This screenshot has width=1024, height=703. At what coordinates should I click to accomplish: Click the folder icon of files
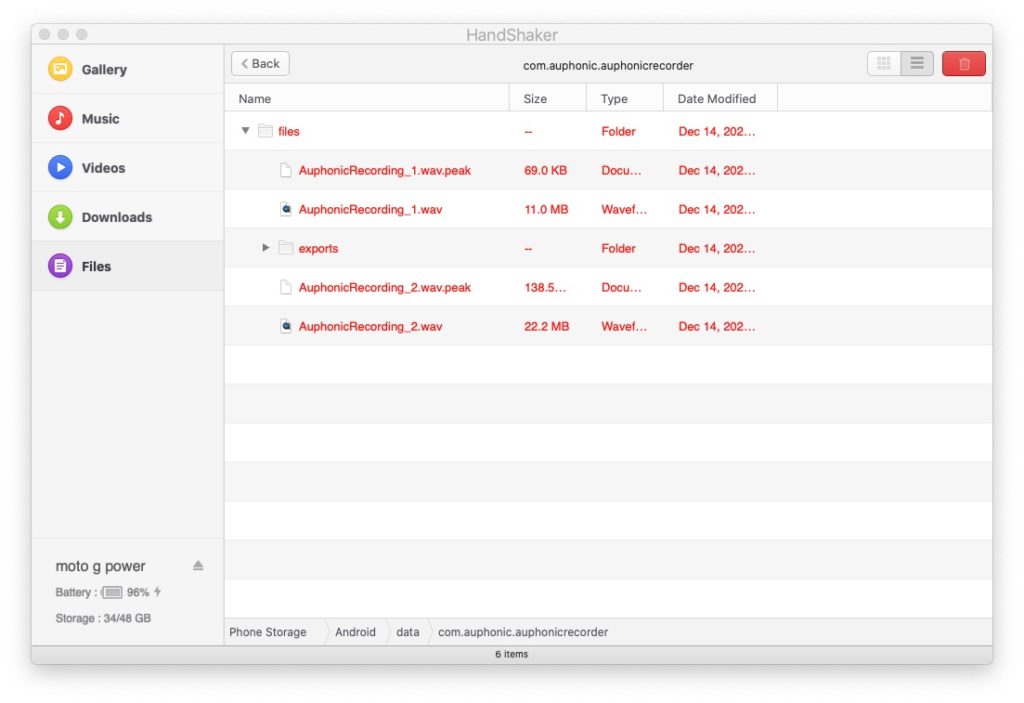point(265,131)
